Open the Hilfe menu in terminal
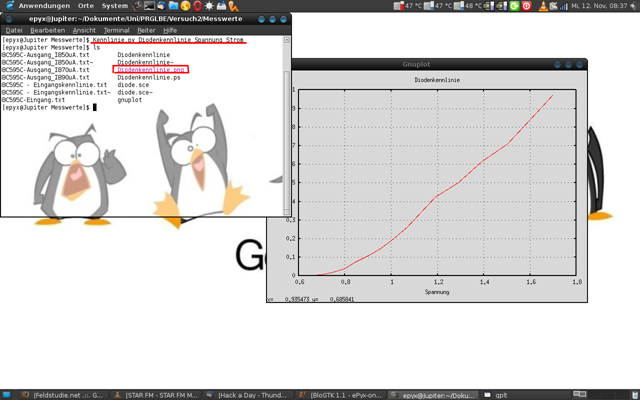 171,30
